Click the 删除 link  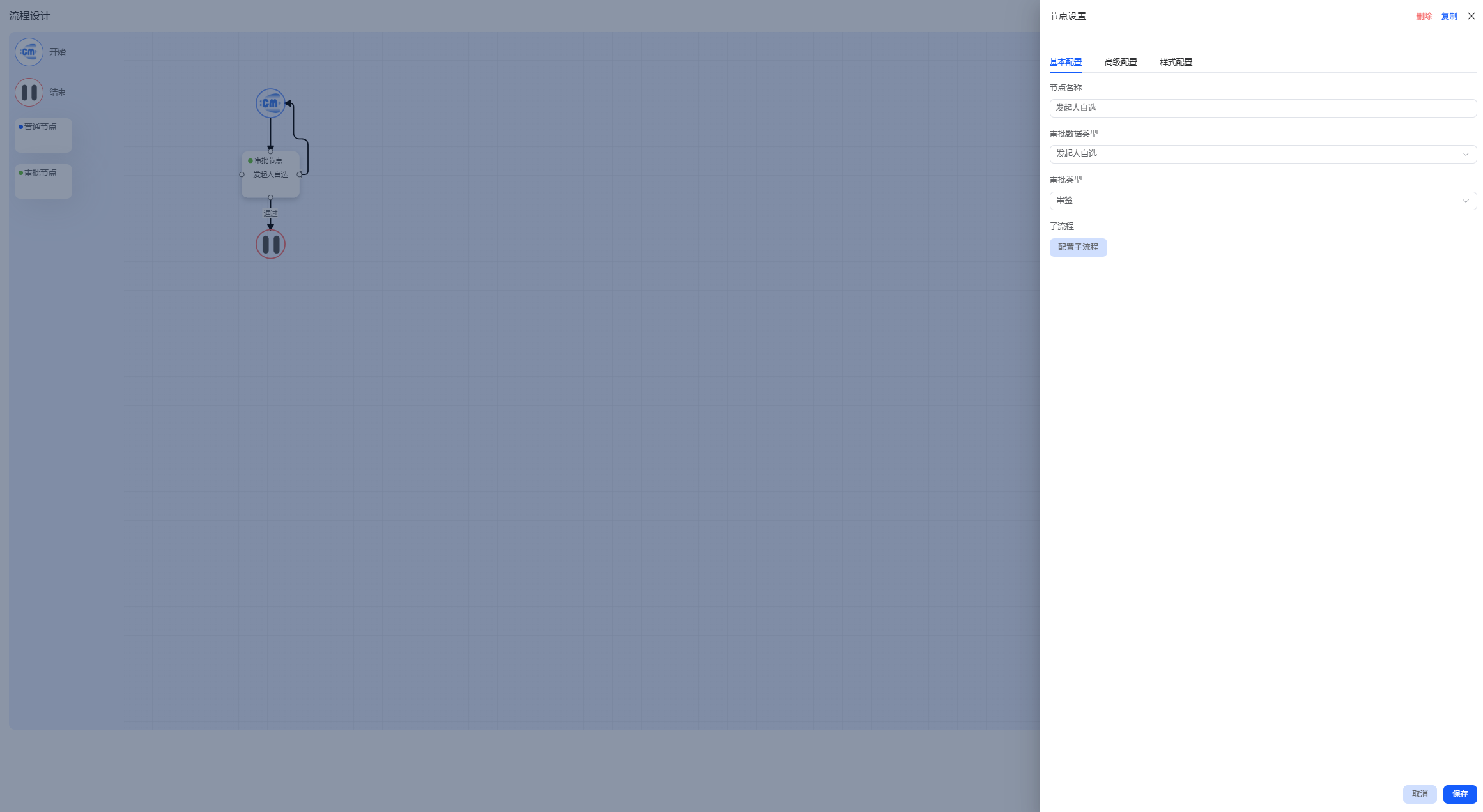1424,17
